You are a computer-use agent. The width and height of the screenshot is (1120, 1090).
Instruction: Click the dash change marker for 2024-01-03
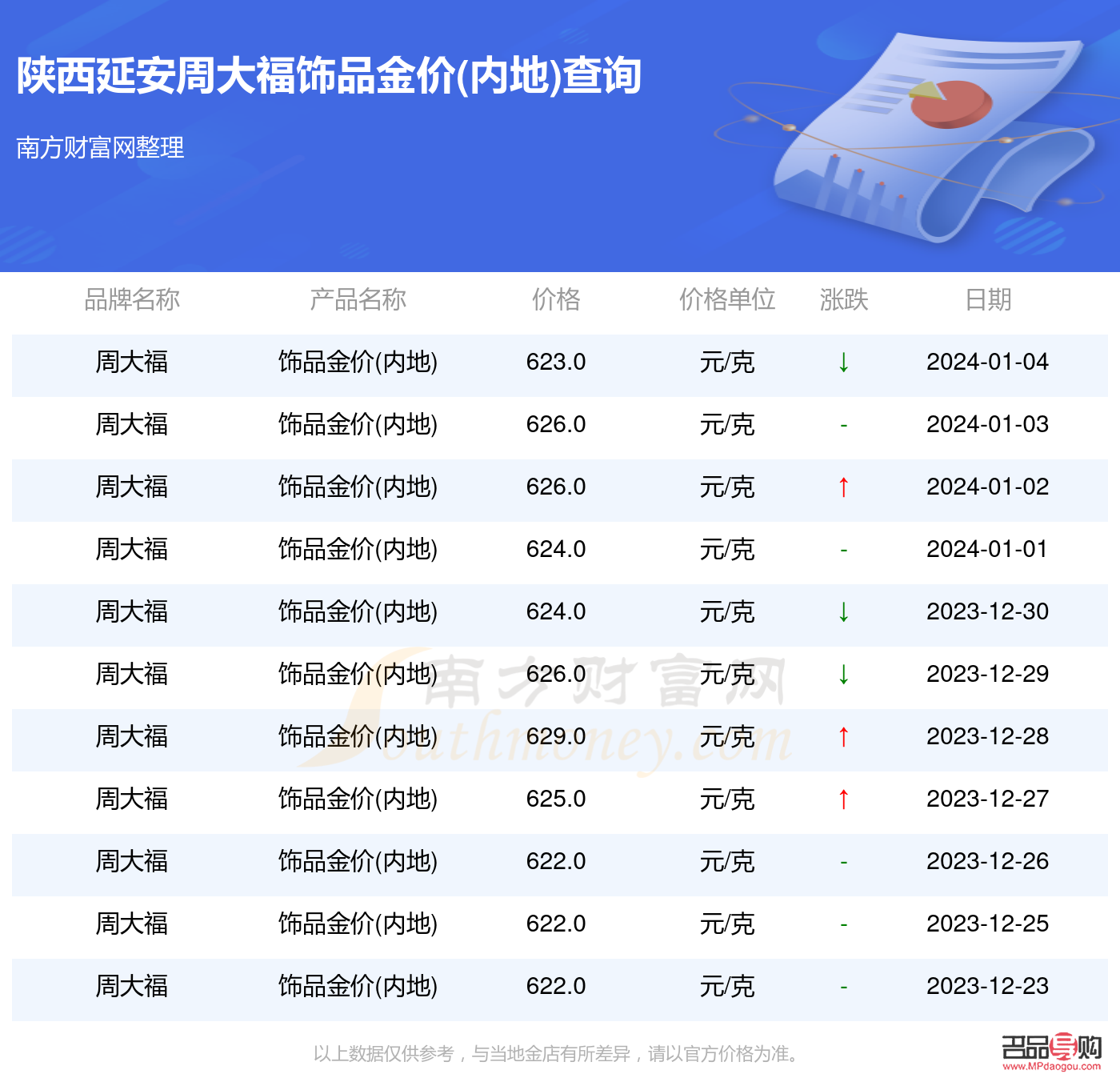pos(843,426)
